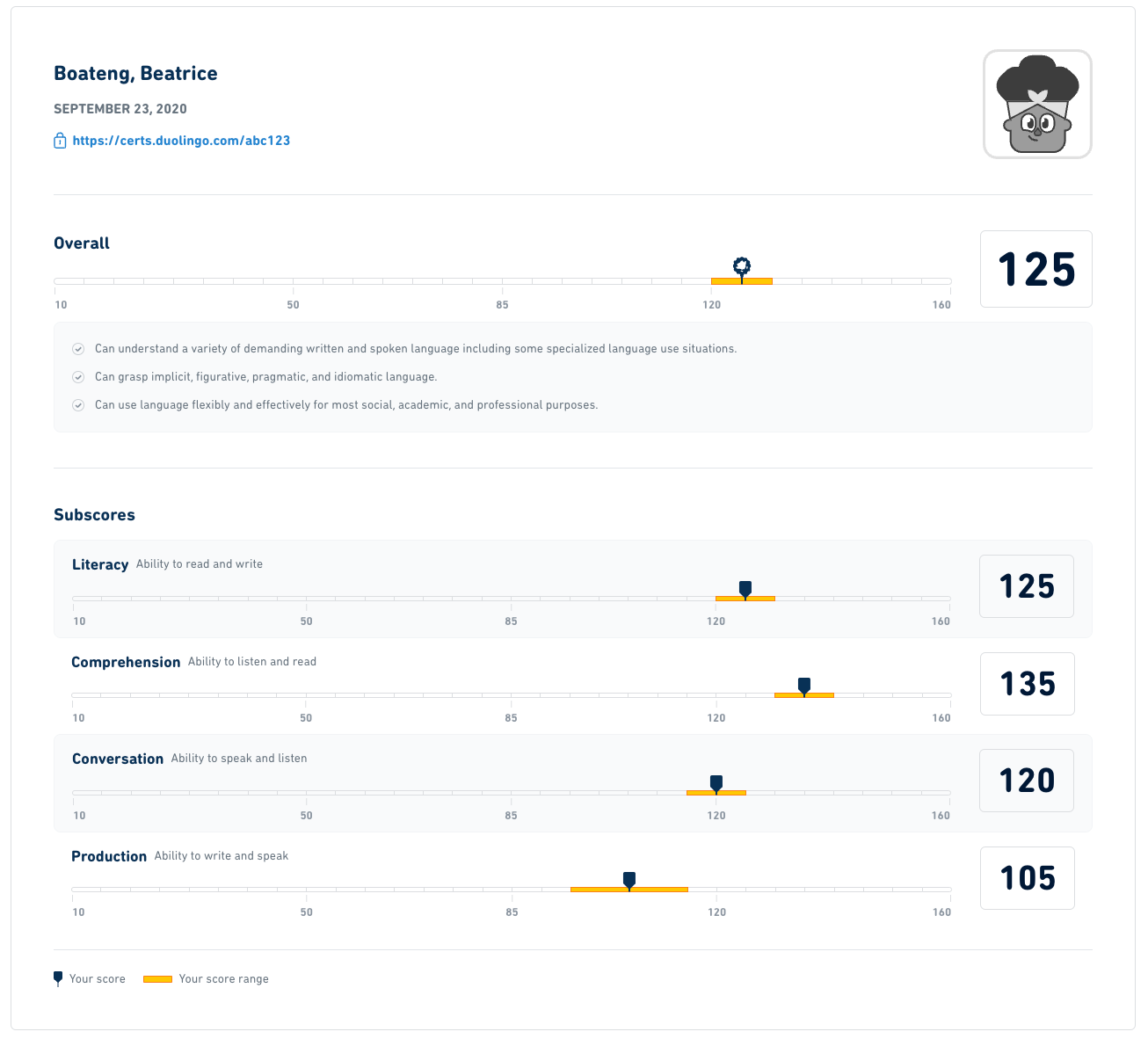Screen dimensions: 1148x1039
Task: Click the Overall 125 score box
Action: tap(1035, 269)
